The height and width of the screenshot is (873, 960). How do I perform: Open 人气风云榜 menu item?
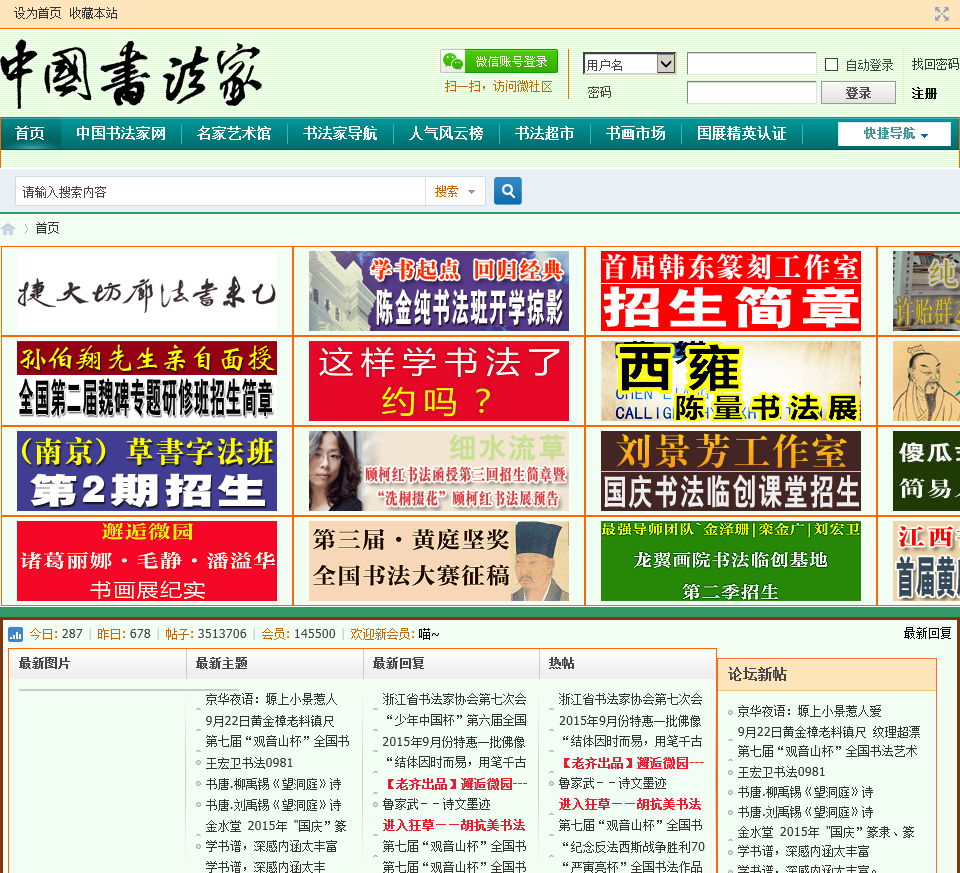(x=446, y=133)
